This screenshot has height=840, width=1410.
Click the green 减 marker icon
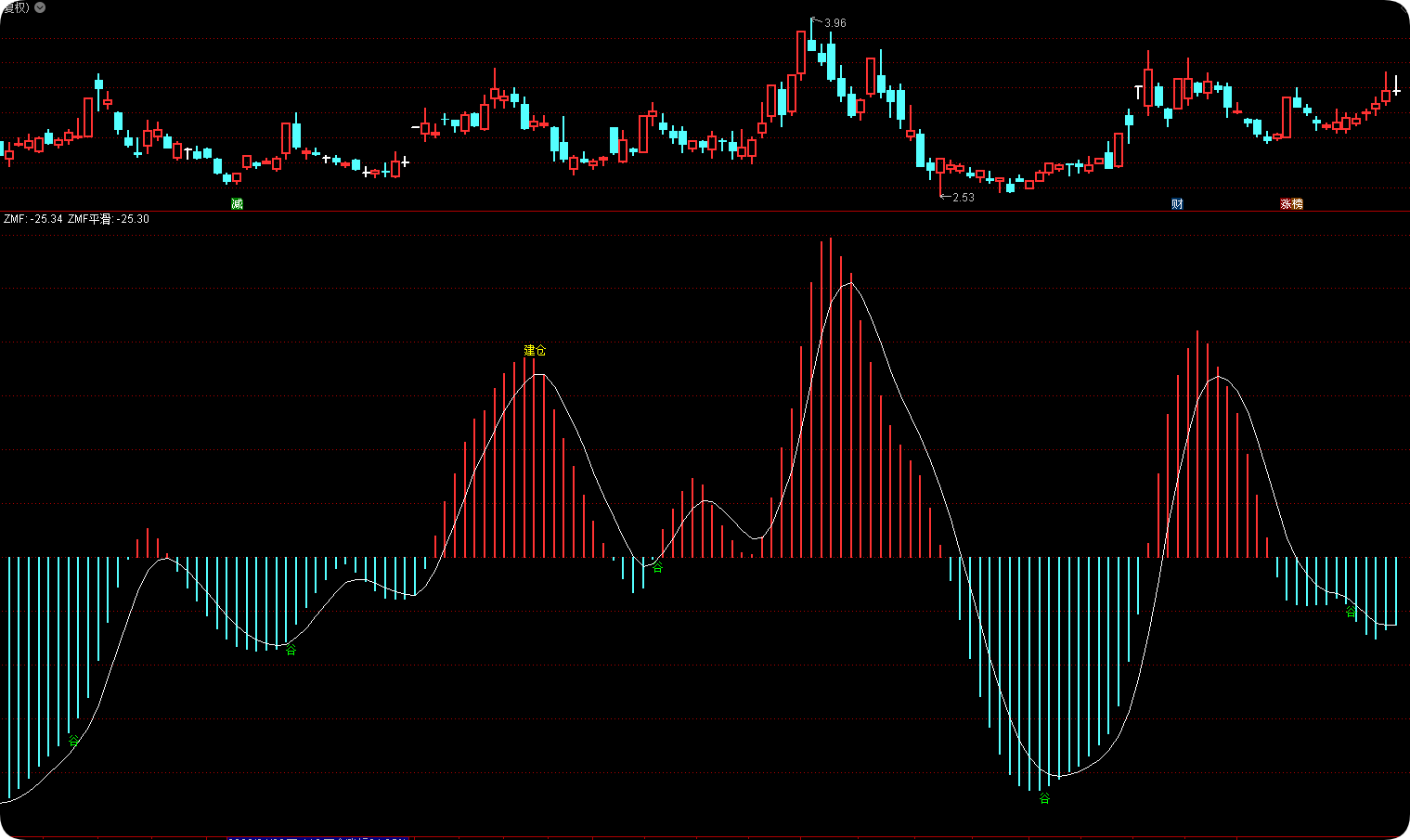click(x=237, y=203)
